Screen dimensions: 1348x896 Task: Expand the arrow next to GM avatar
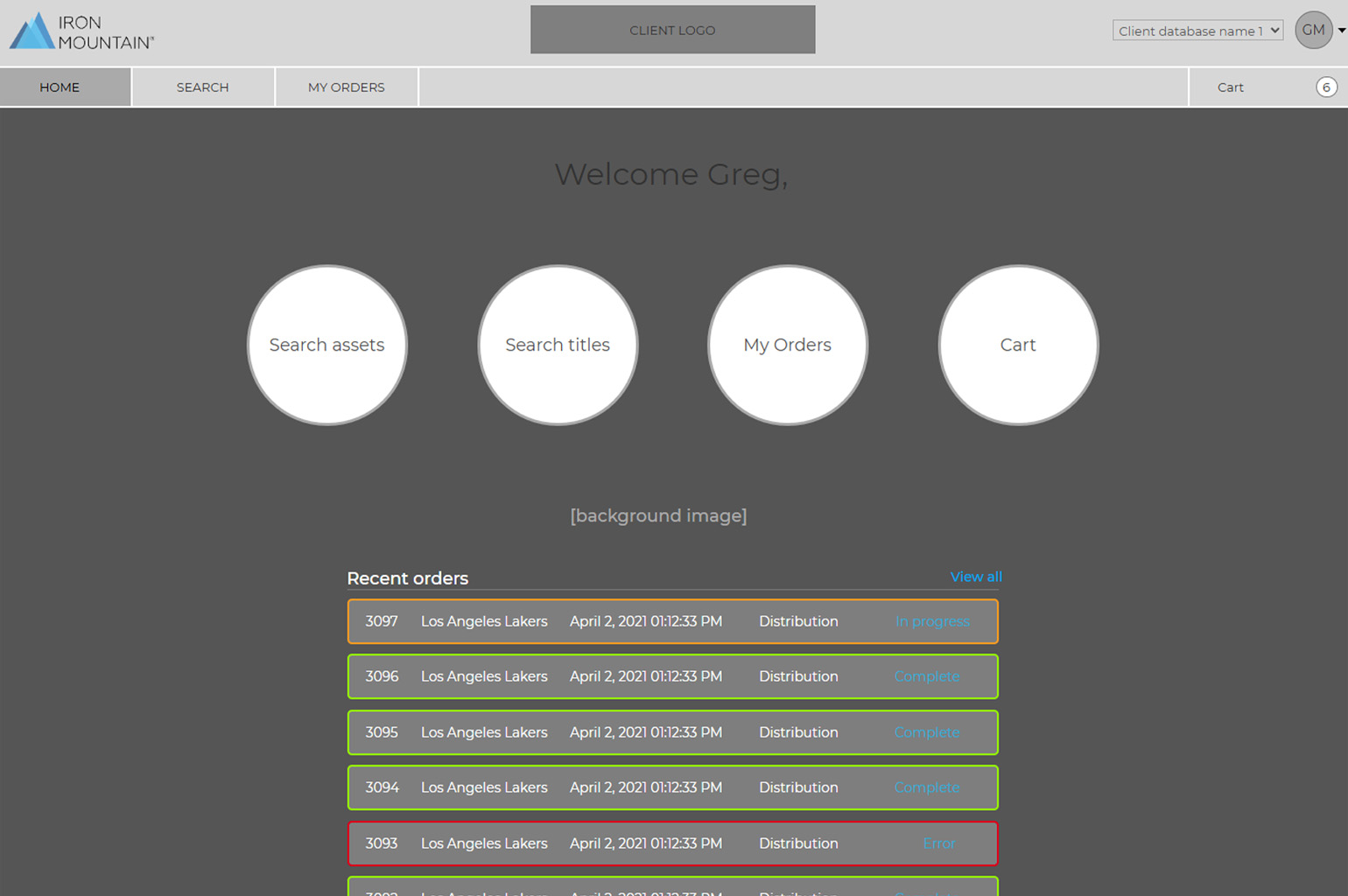[x=1341, y=31]
